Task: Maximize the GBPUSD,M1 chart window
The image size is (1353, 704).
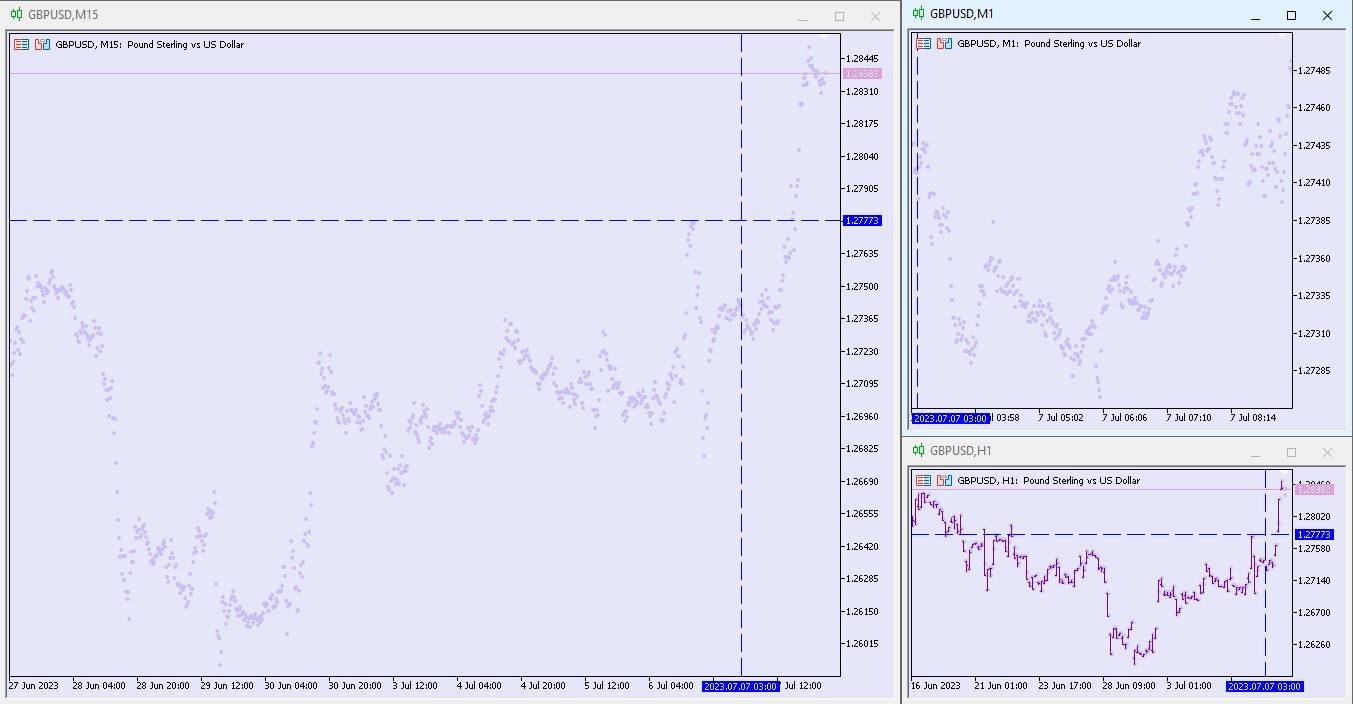Action: tap(1291, 15)
